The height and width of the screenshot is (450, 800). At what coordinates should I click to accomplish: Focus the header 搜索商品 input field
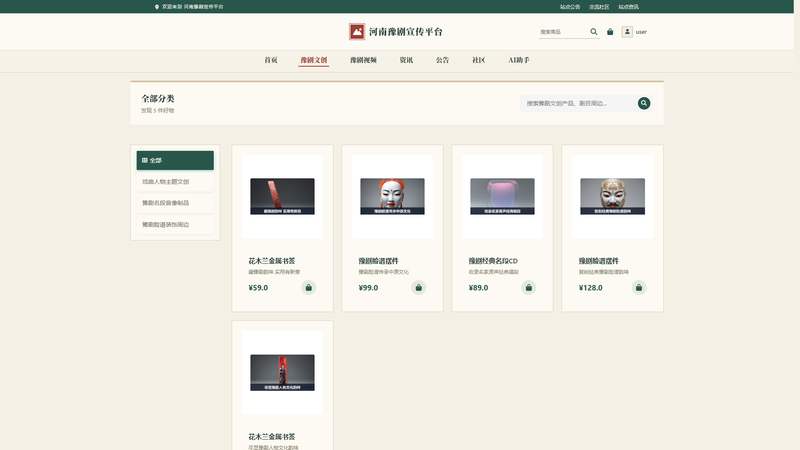coord(563,32)
